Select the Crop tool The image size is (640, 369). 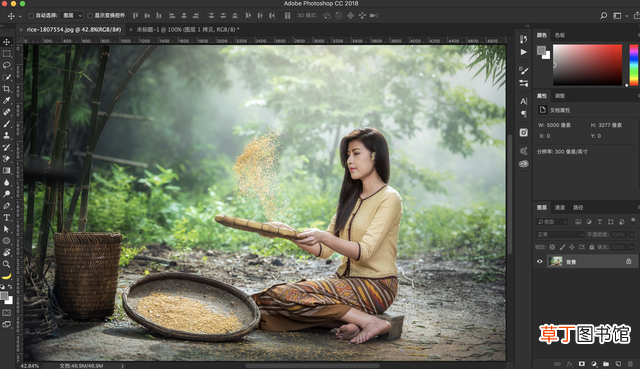[x=7, y=89]
